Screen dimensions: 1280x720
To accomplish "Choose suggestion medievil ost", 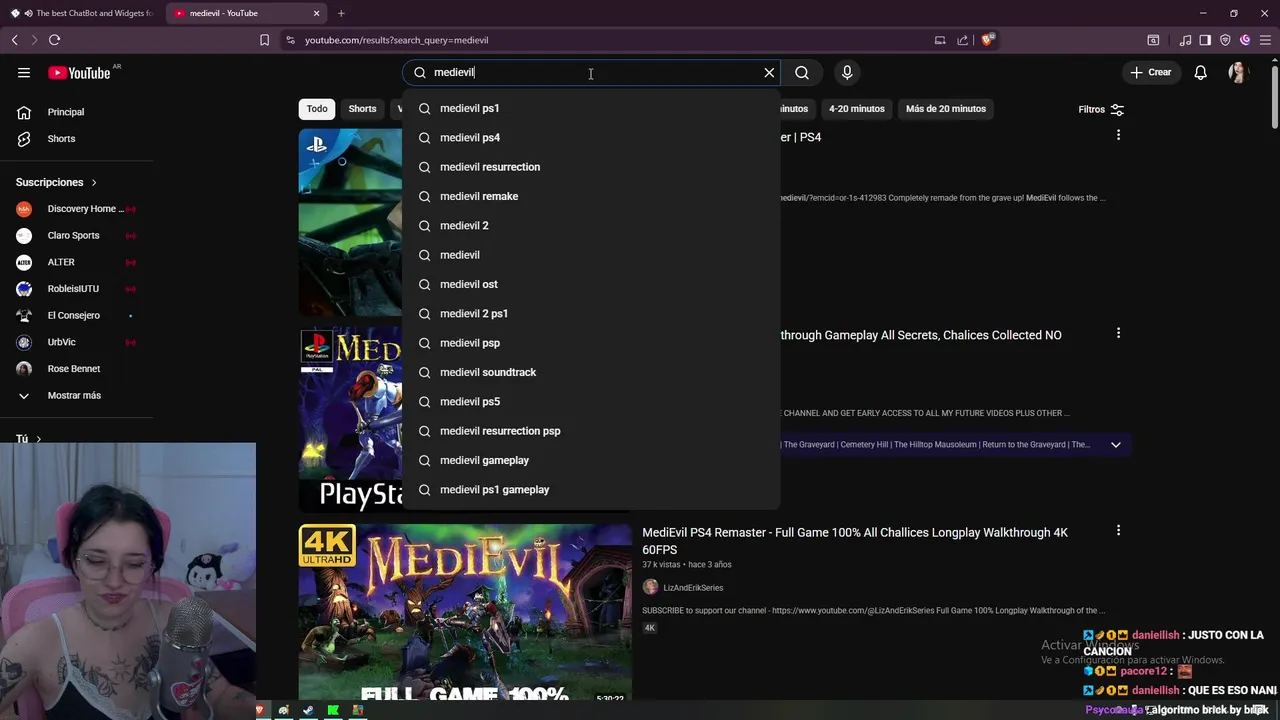I will point(590,284).
